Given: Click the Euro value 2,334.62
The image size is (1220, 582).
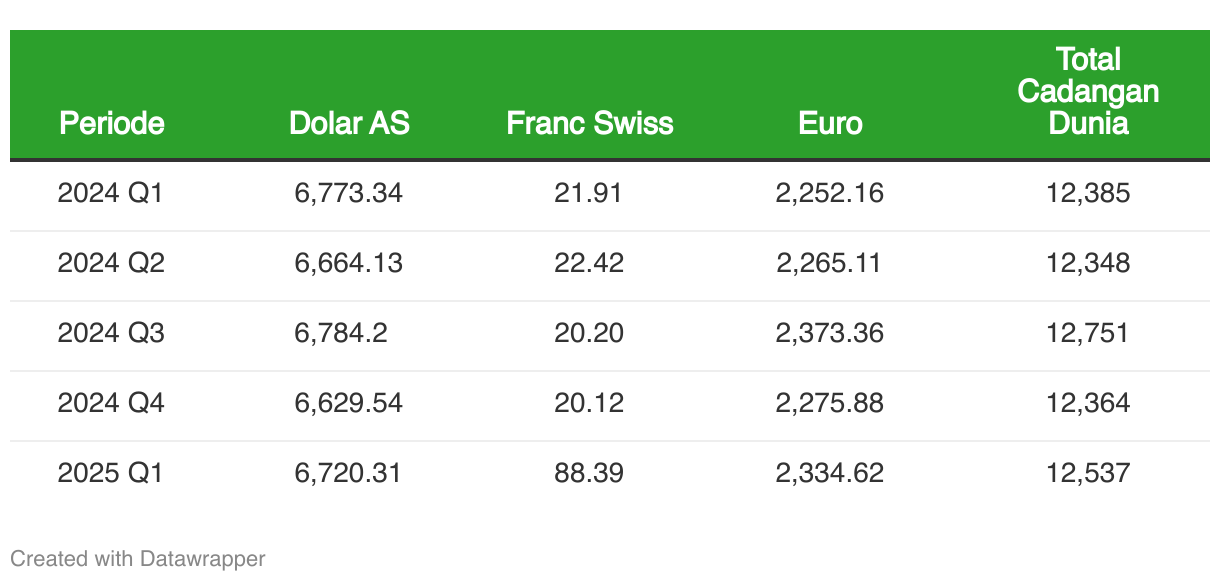Looking at the screenshot, I should tap(829, 473).
